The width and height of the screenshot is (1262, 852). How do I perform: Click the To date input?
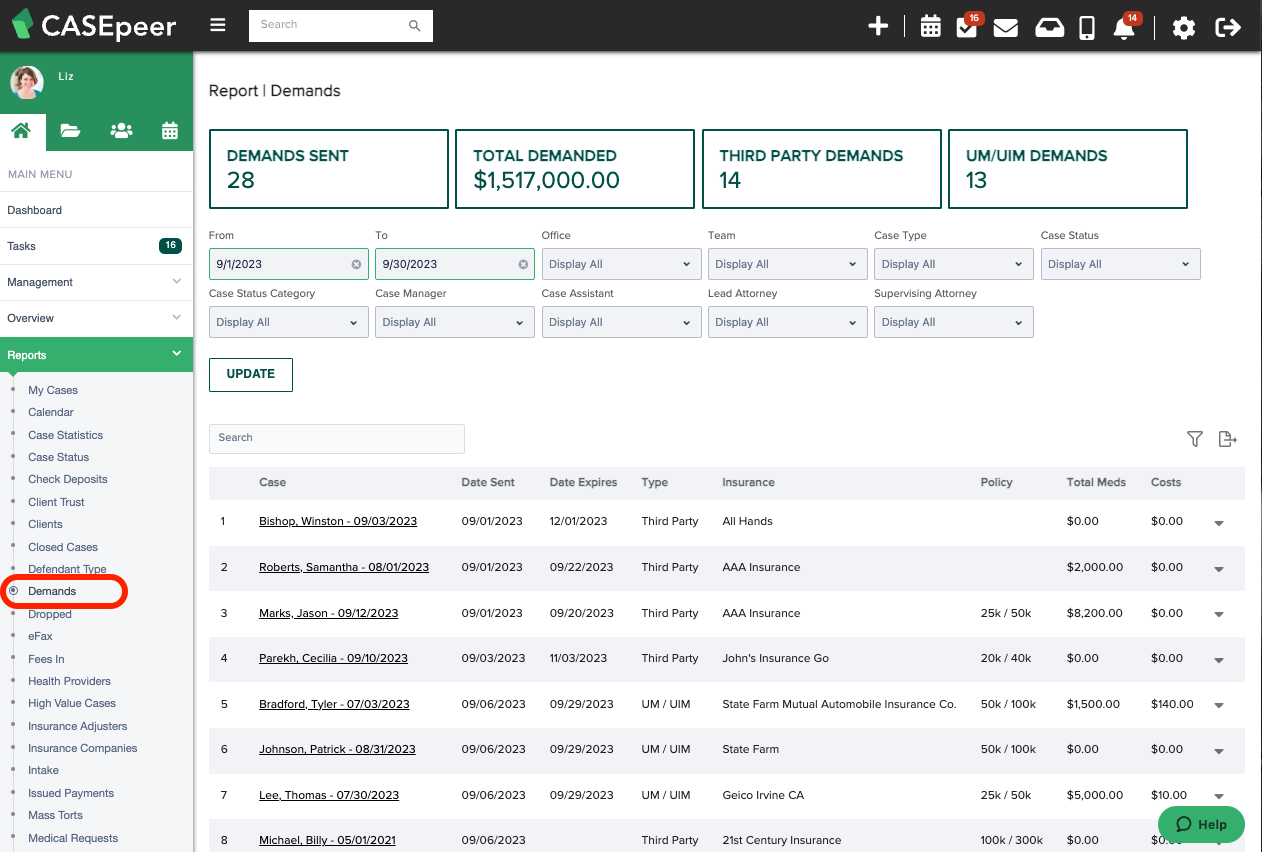point(455,264)
